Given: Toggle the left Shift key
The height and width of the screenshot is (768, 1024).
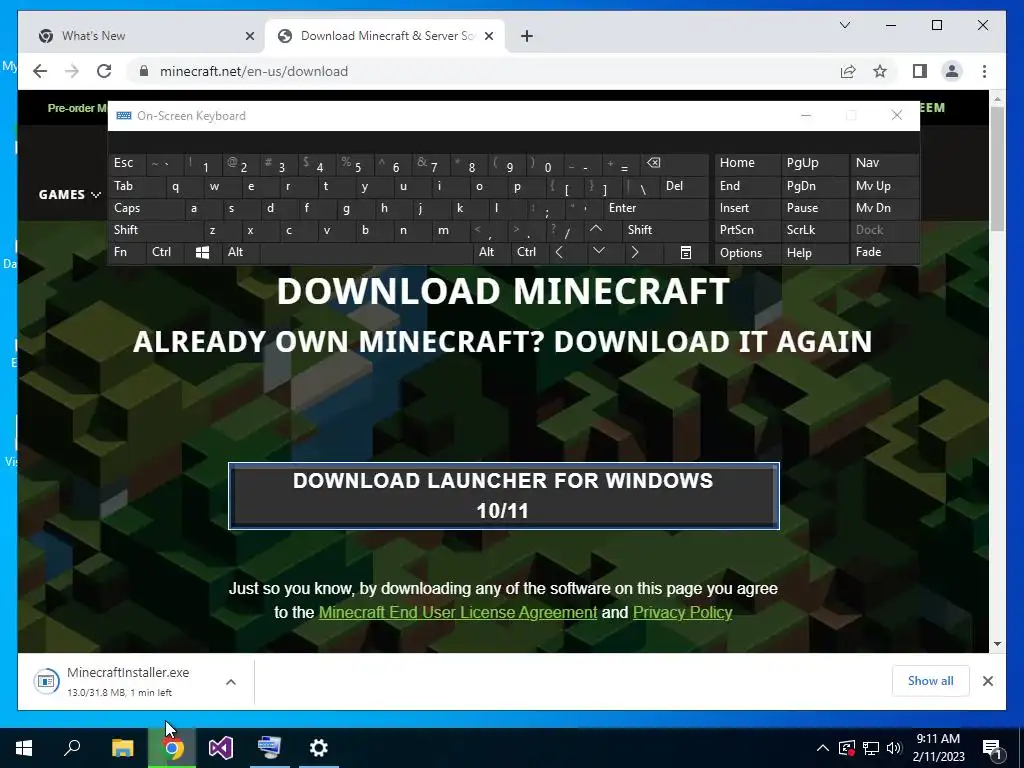Looking at the screenshot, I should click(155, 230).
